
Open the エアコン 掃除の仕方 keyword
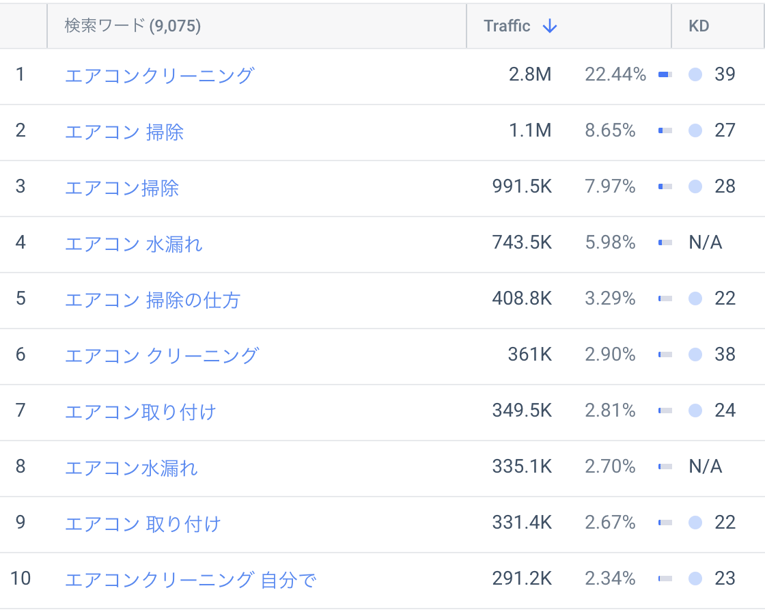click(152, 299)
